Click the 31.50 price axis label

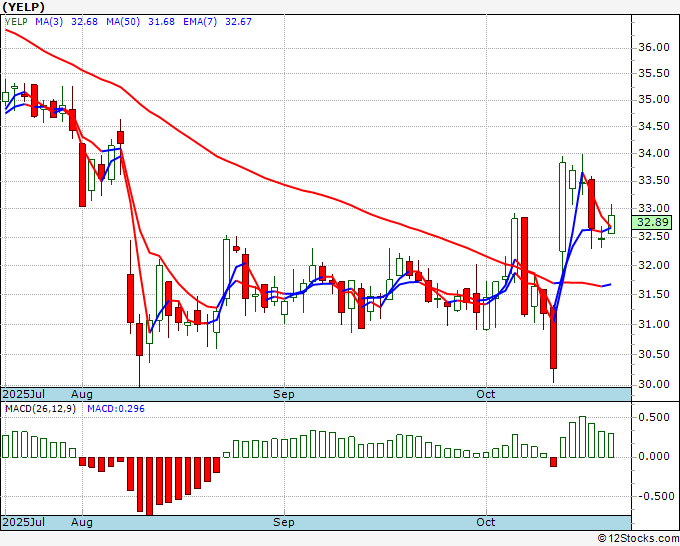point(654,294)
